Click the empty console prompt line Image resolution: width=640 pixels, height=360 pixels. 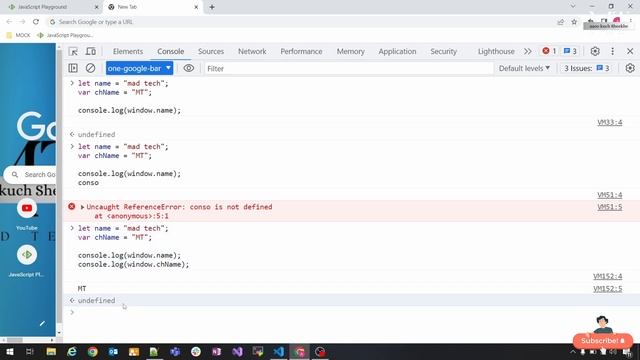[x=351, y=312]
